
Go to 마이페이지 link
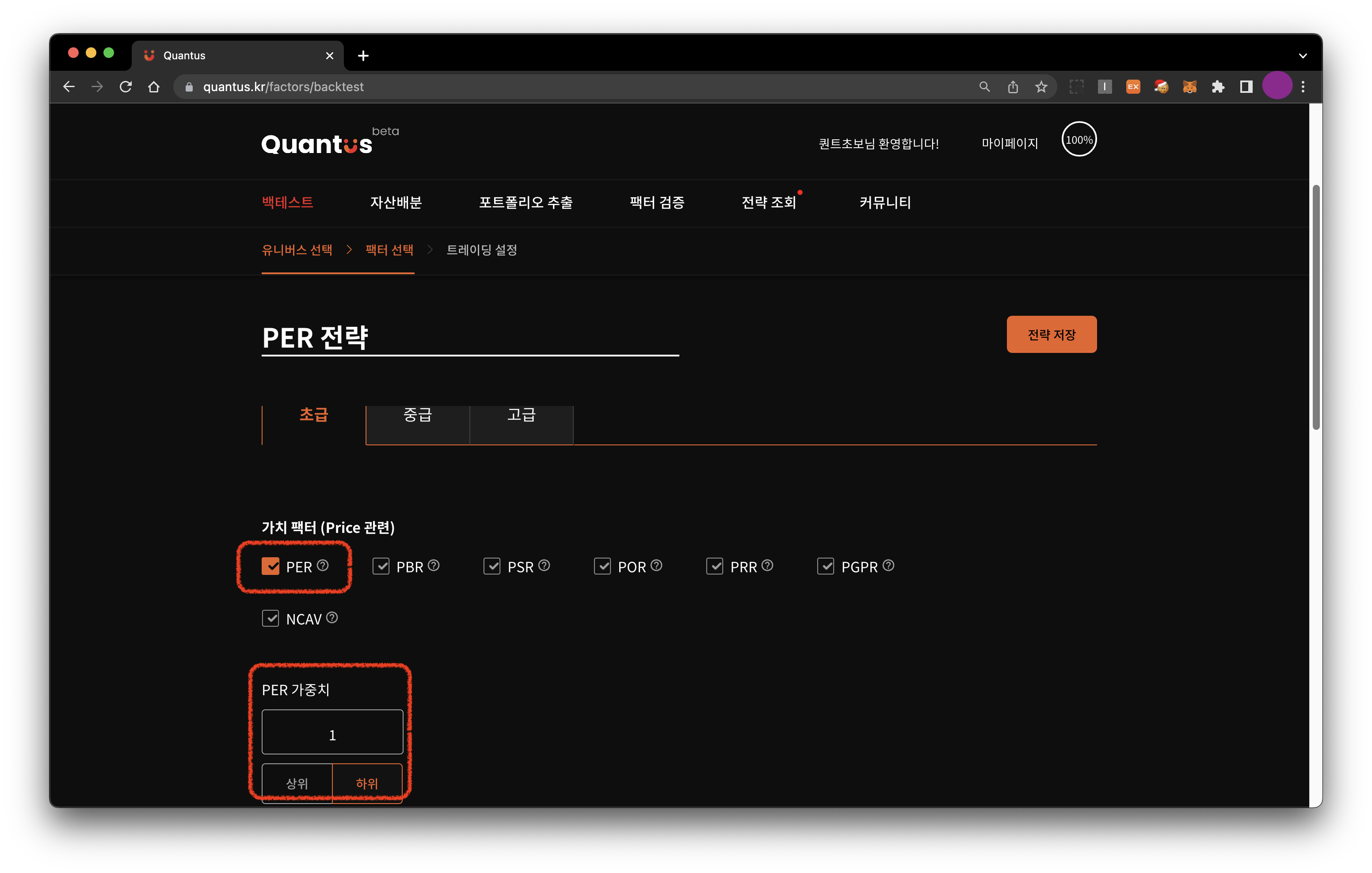(1010, 143)
